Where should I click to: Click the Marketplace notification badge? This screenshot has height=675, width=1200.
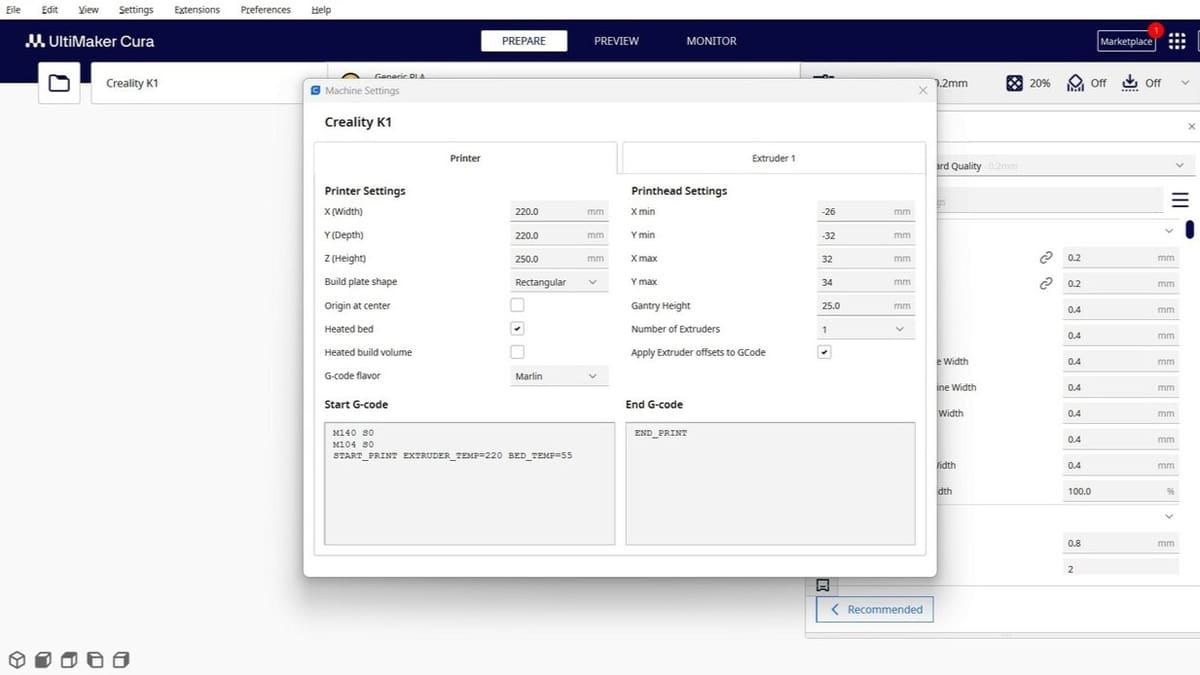click(1155, 31)
